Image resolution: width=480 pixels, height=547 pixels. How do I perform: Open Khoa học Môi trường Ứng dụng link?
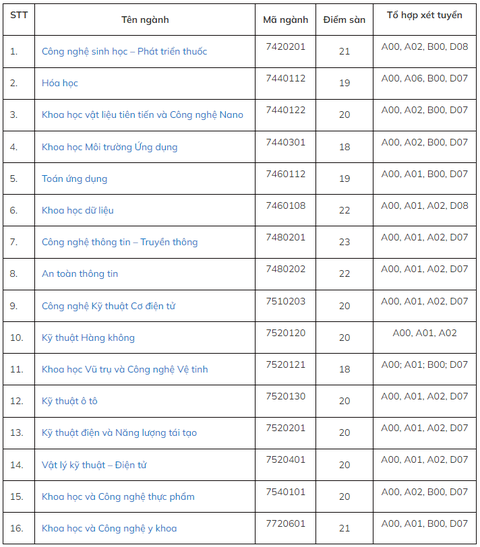point(110,147)
